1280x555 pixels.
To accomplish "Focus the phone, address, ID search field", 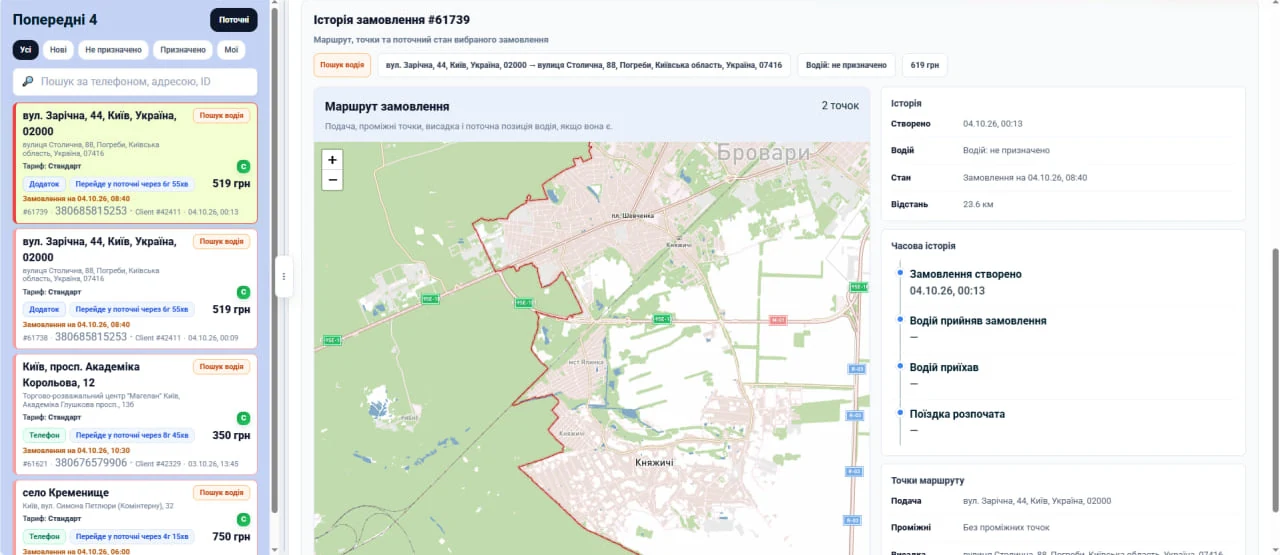I will 135,81.
